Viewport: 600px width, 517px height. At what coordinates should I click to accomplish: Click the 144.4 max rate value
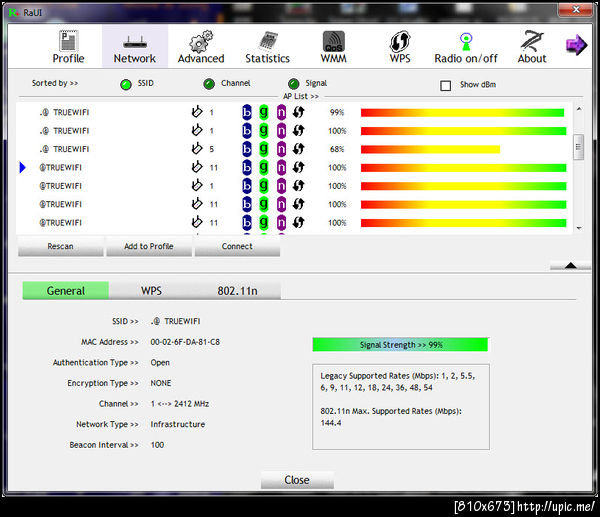(331, 423)
